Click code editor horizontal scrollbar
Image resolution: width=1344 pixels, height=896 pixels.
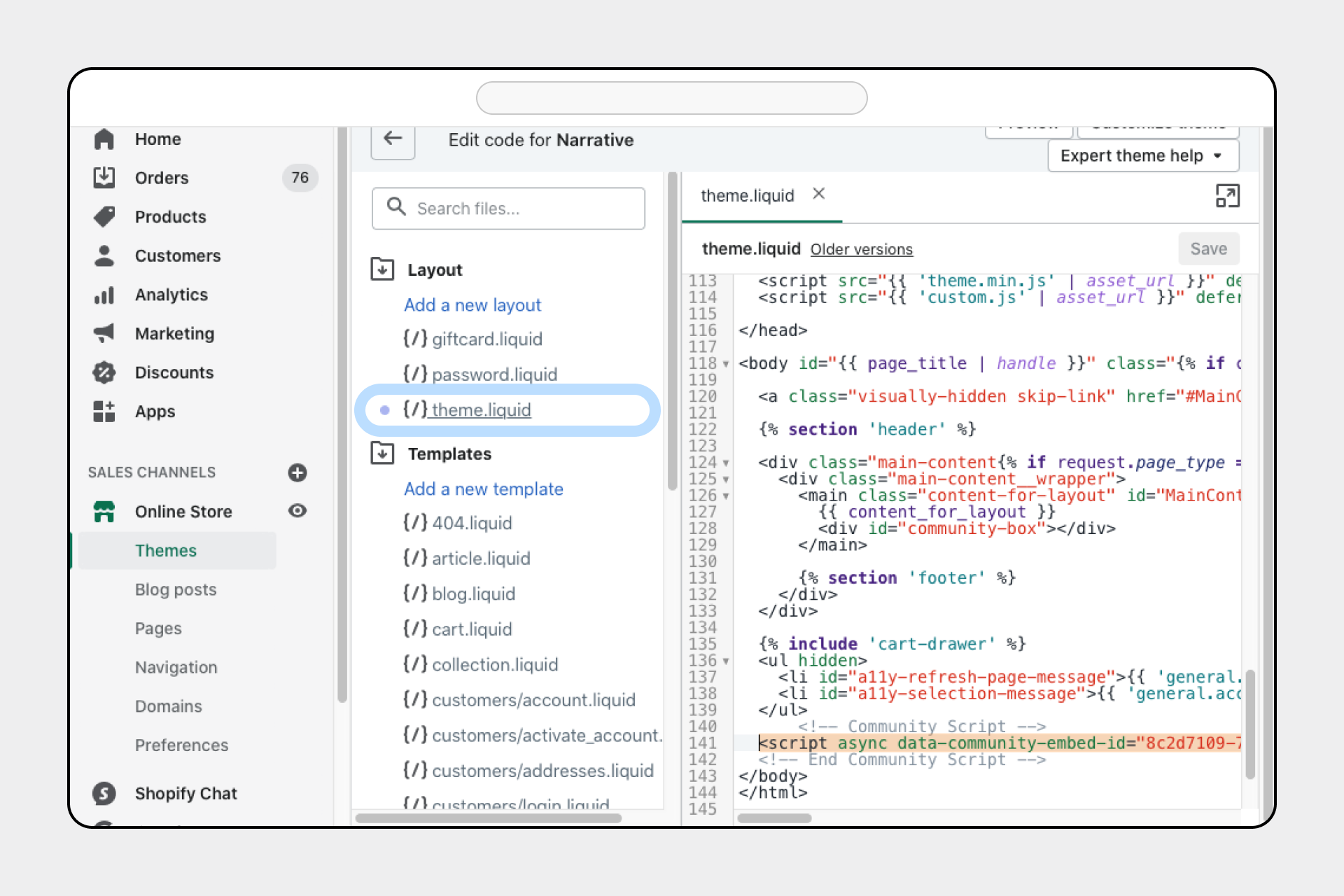[x=774, y=818]
